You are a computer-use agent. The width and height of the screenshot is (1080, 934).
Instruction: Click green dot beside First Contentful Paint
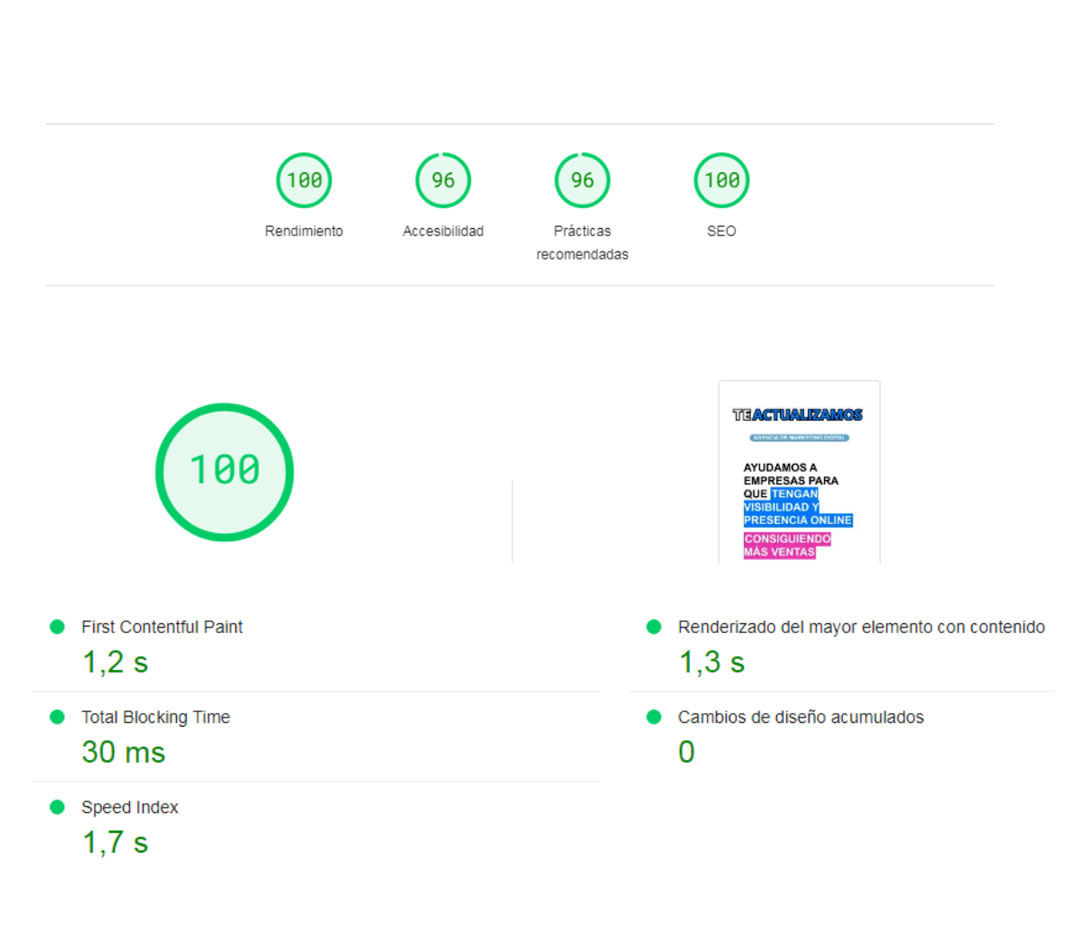57,627
